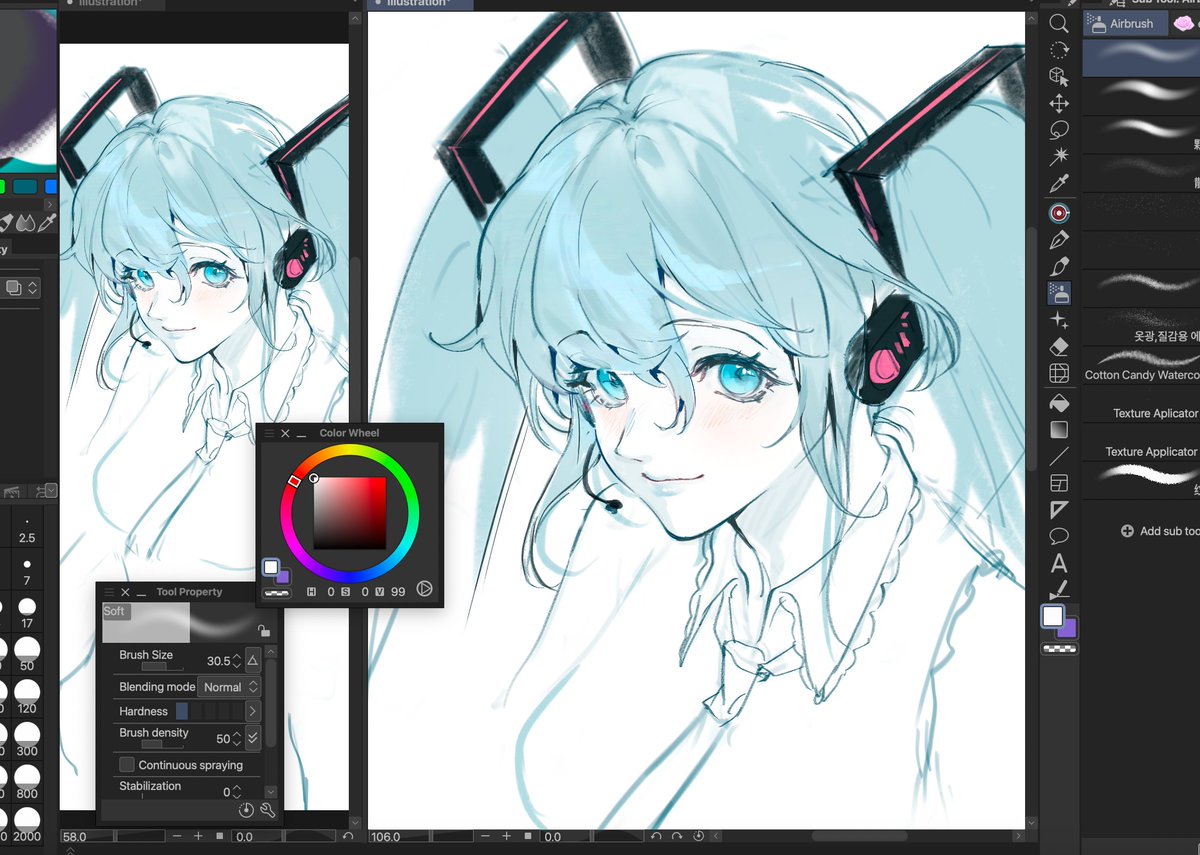
Task: Open the wrench sub tool detail icon
Action: pos(267,811)
